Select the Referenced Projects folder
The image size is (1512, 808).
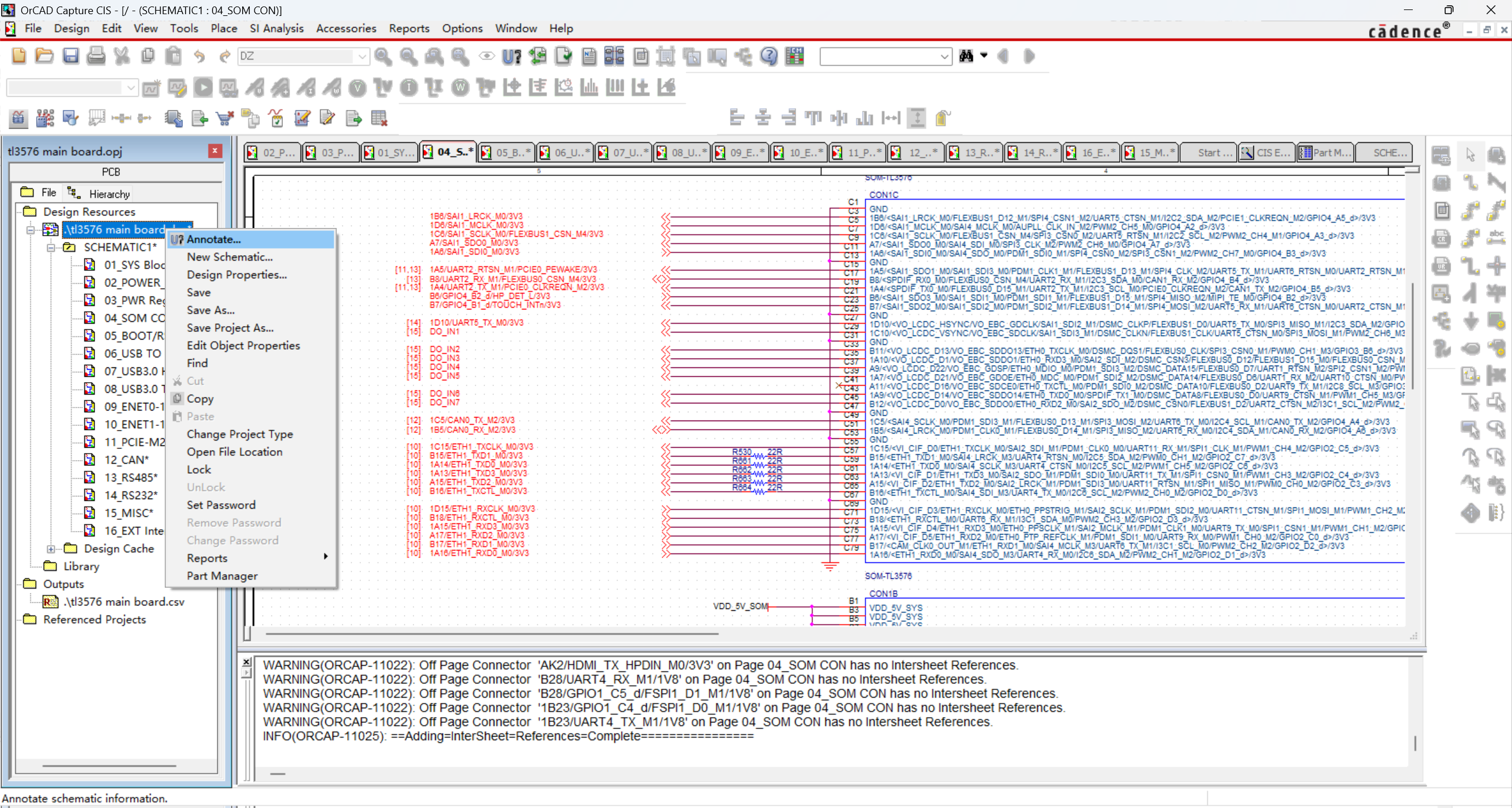tap(94, 620)
